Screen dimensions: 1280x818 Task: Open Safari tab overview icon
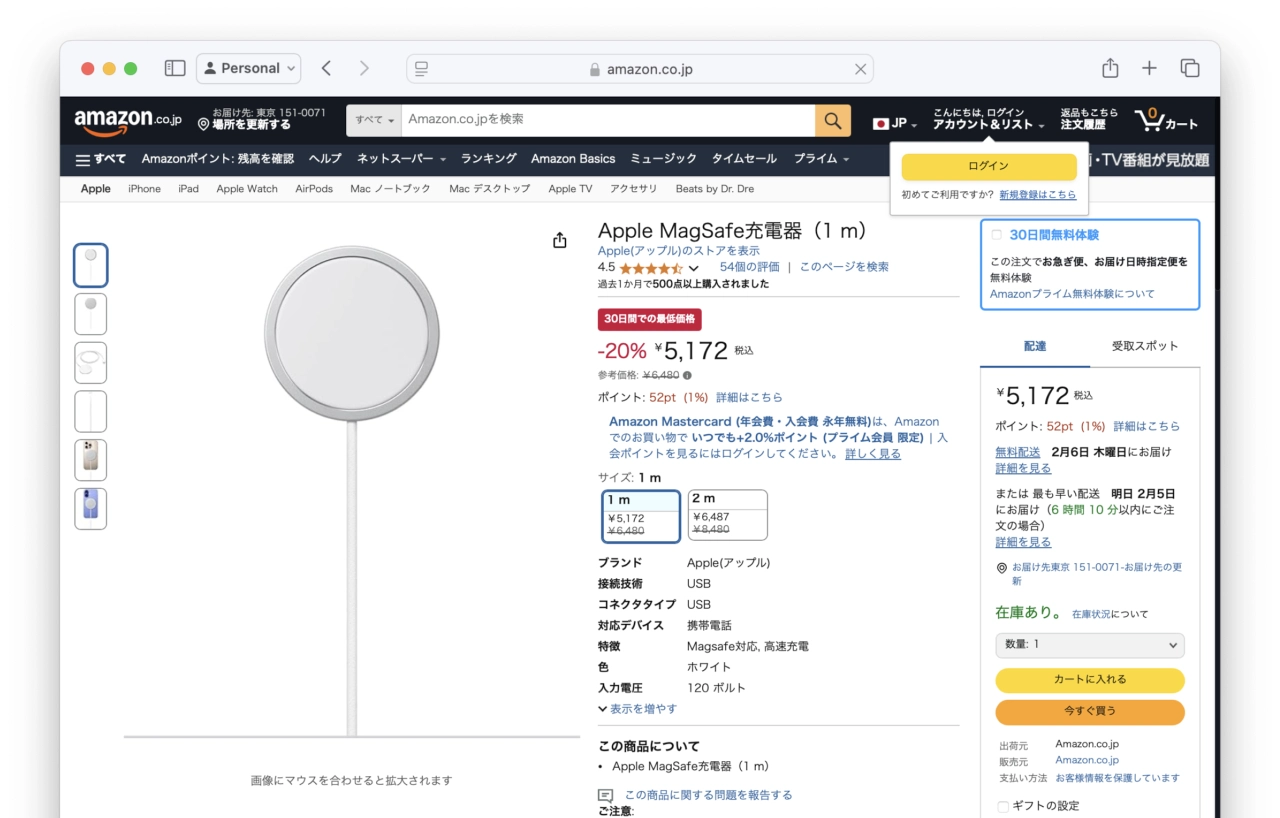1190,68
